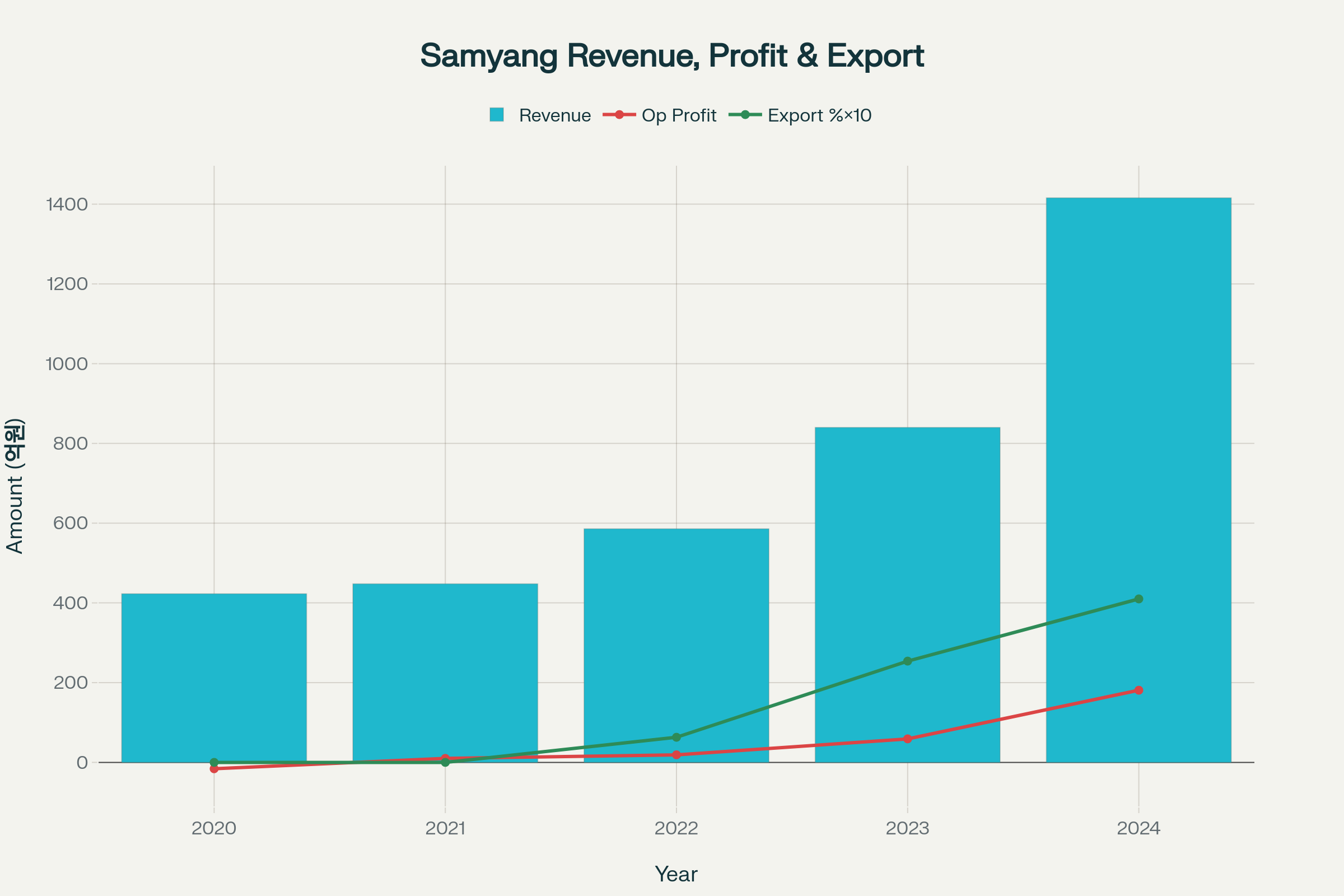1344x896 pixels.
Task: Click the 2023 Op Profit red point
Action: [x=907, y=739]
